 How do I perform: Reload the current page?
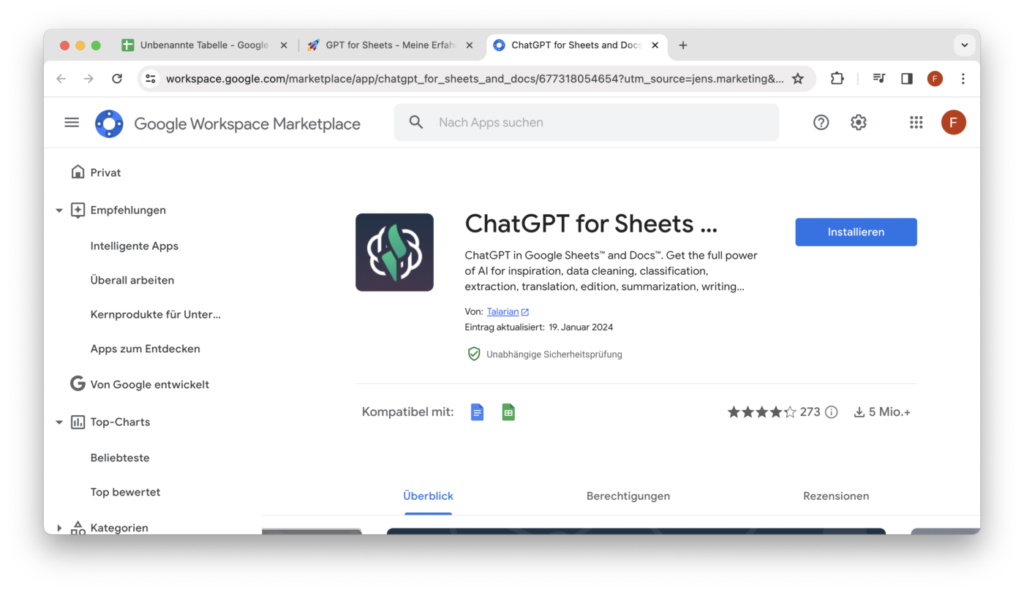pos(117,78)
